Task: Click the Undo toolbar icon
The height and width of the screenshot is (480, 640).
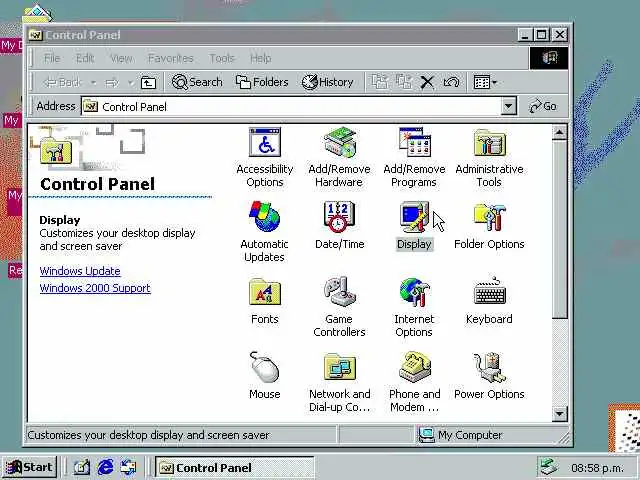Action: tap(451, 82)
